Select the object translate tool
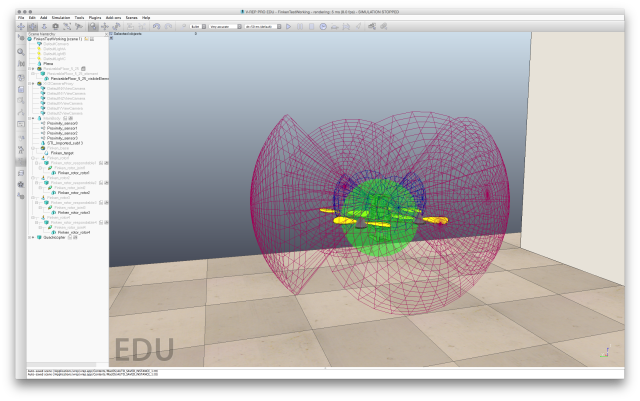640x401 pixels. coord(105,27)
